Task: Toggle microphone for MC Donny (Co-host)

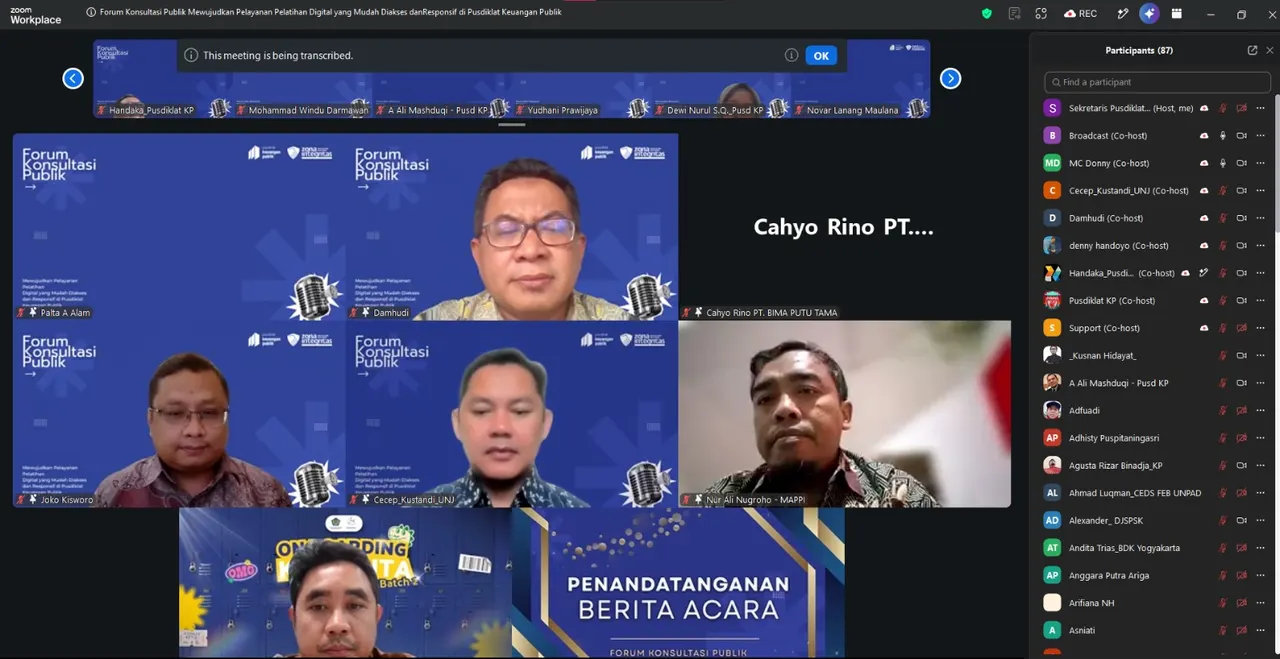Action: coord(1222,163)
